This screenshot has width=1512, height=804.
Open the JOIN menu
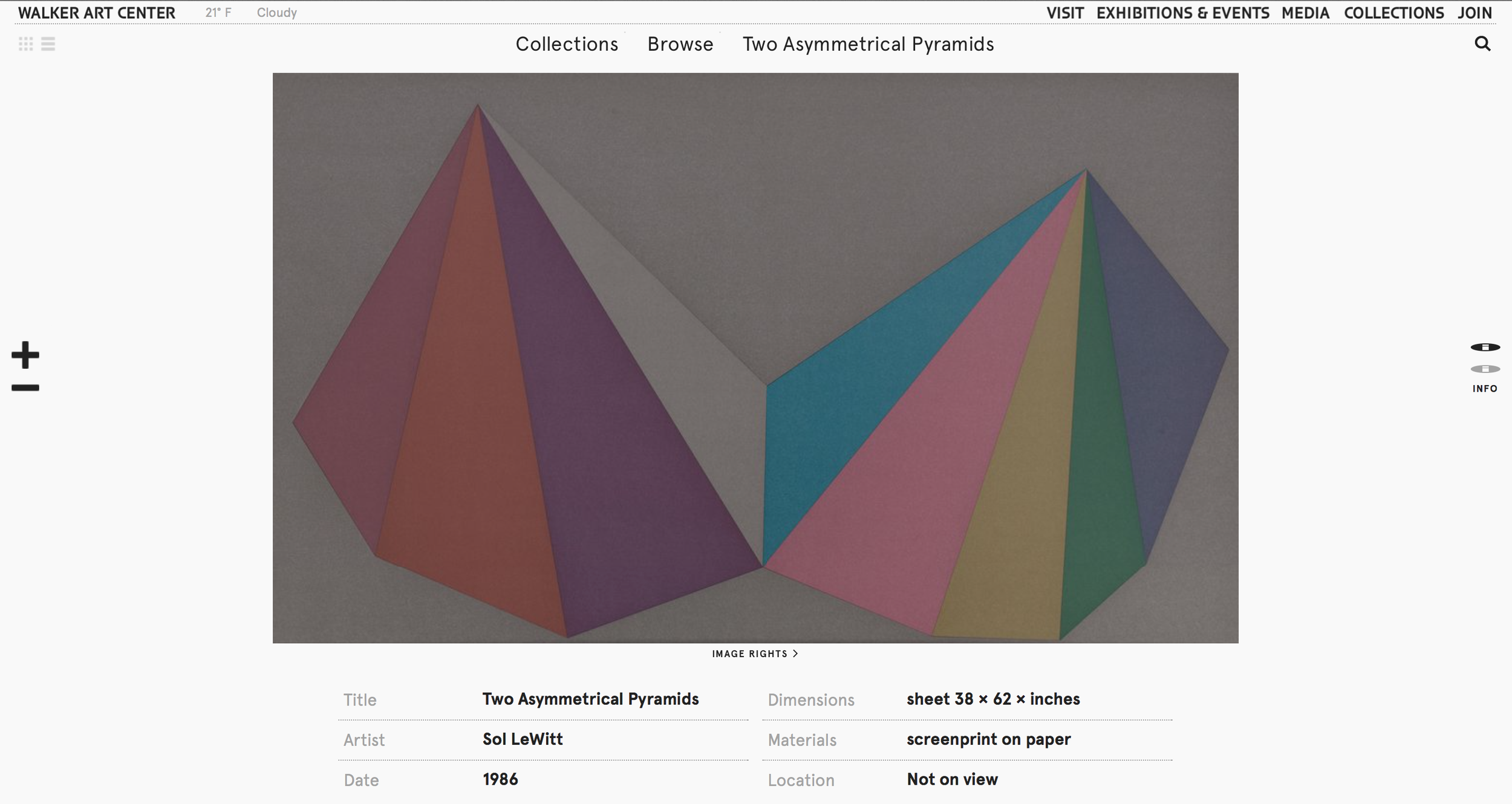[1475, 13]
